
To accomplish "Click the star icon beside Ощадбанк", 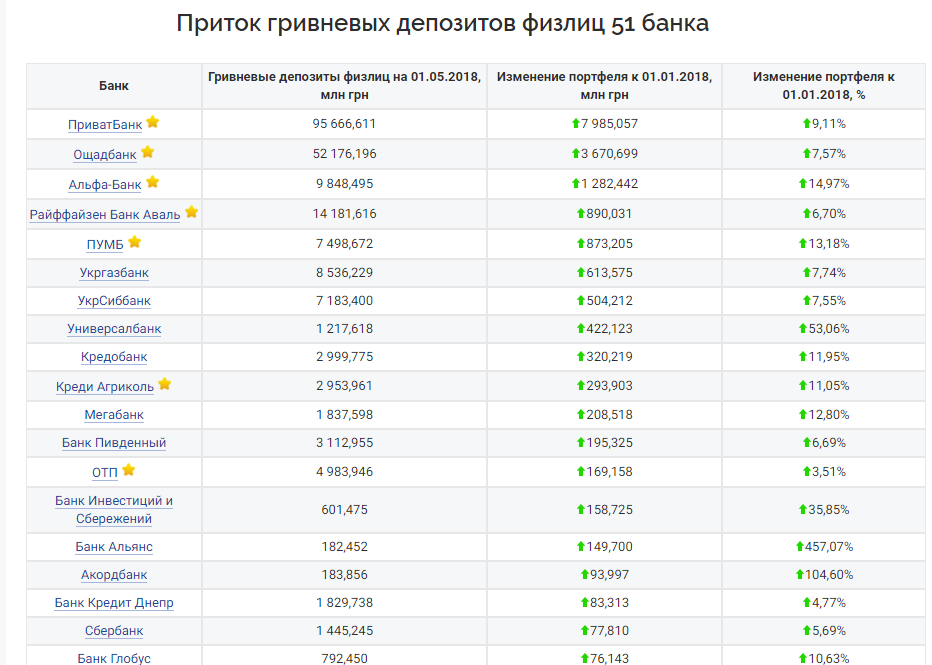I will 147,152.
